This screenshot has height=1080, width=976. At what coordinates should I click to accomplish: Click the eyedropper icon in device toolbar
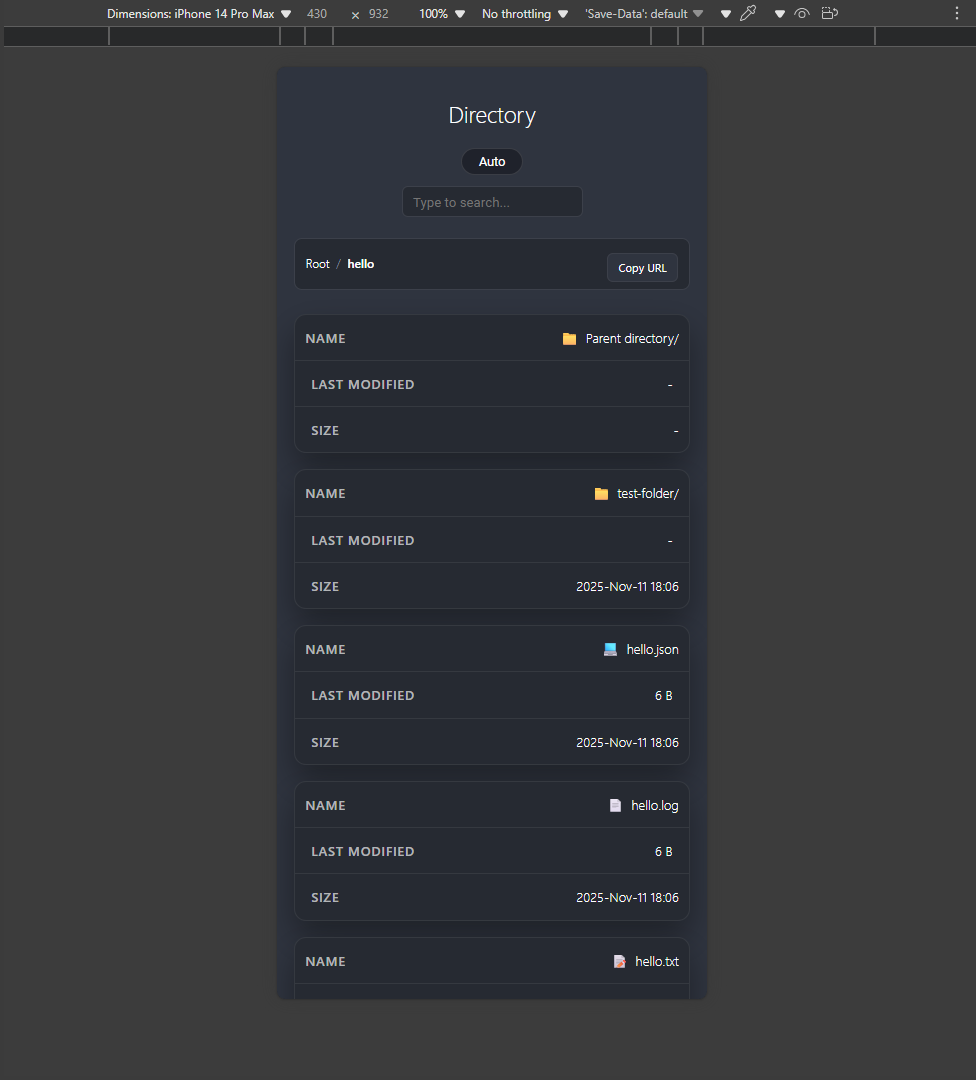coord(747,14)
